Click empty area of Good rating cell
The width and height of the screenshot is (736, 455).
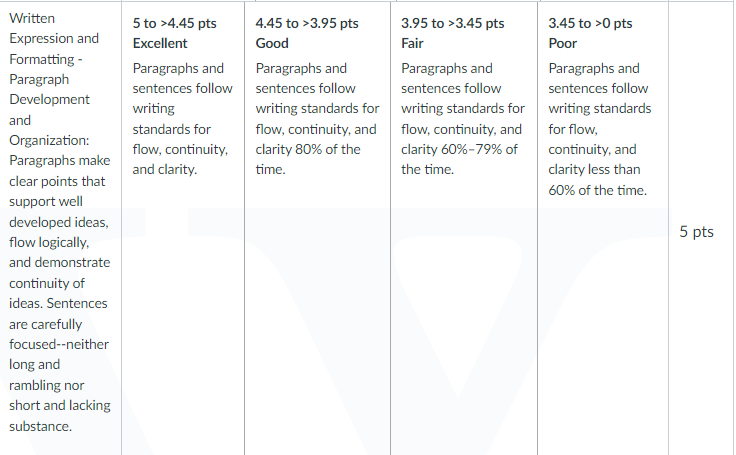coord(317,310)
